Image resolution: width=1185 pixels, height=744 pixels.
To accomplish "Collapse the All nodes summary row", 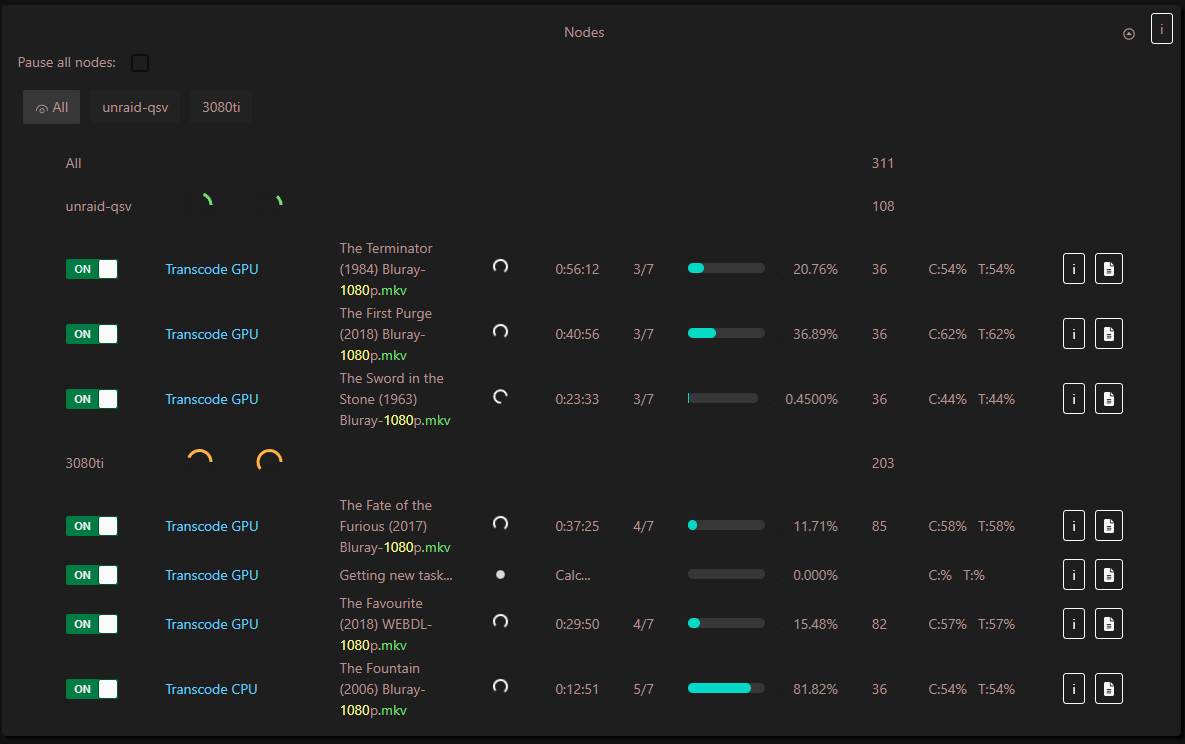I will (73, 163).
